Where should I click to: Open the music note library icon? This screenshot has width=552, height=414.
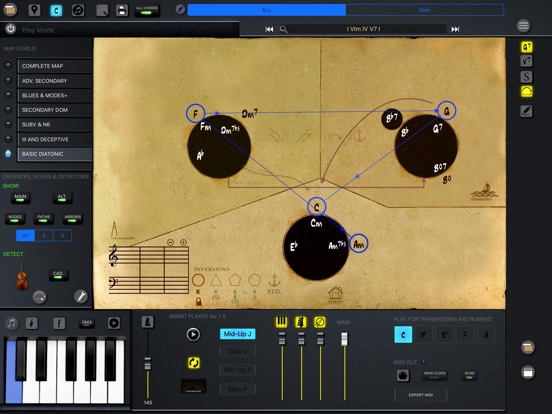point(78,10)
